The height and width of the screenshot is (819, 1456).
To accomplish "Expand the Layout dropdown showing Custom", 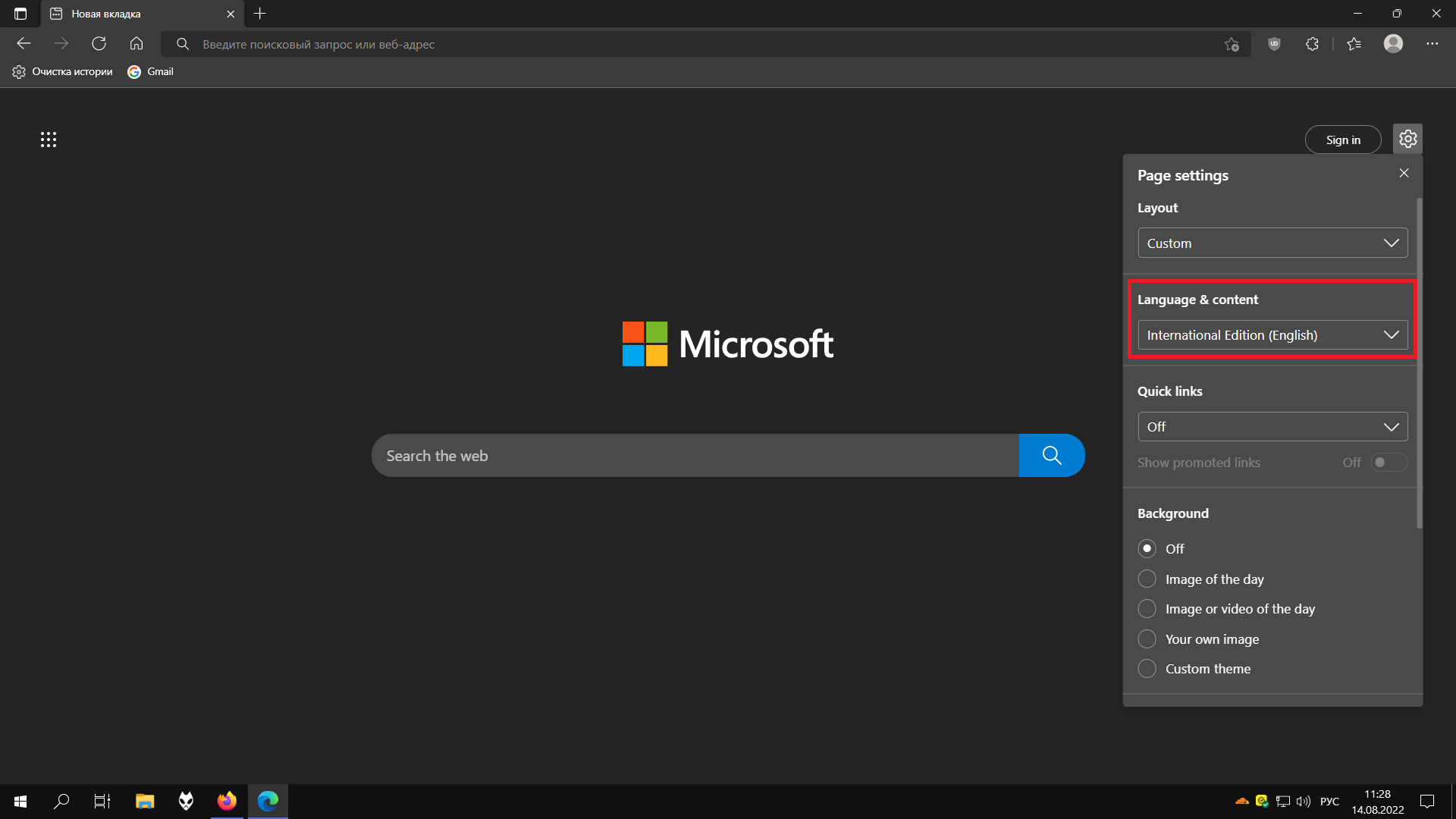I will coord(1272,243).
